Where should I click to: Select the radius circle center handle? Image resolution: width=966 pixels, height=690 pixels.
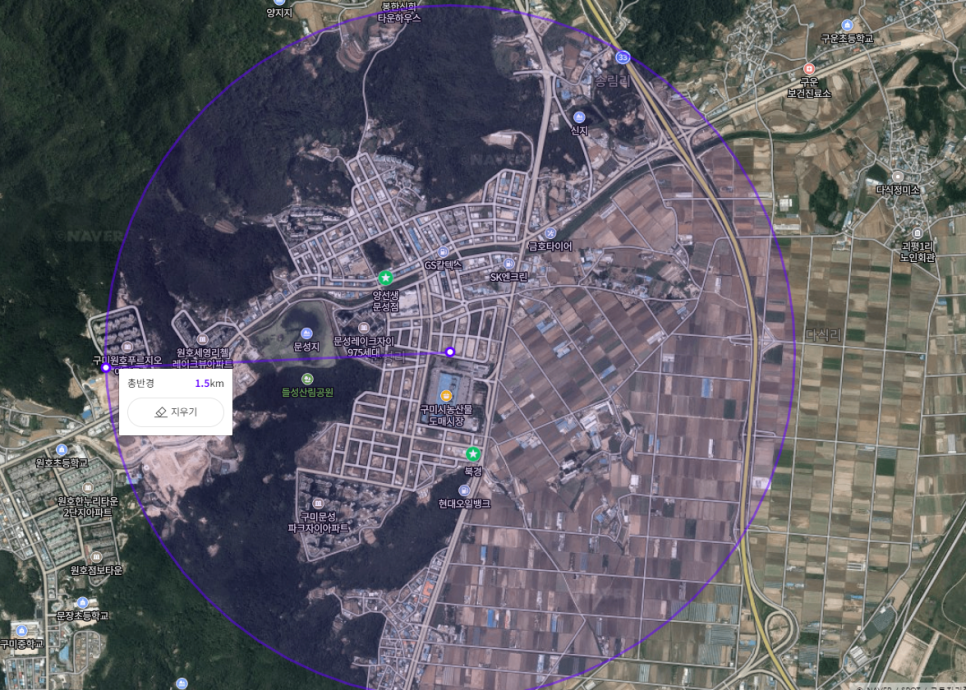(450, 352)
